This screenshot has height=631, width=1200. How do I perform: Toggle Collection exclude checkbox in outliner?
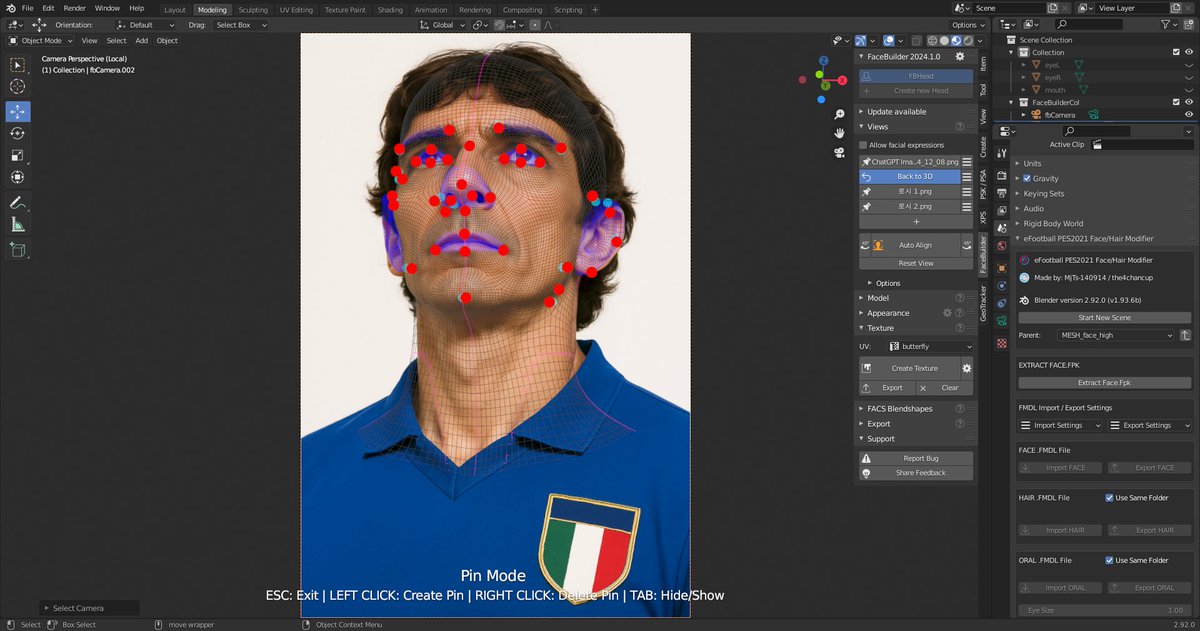tap(1176, 52)
